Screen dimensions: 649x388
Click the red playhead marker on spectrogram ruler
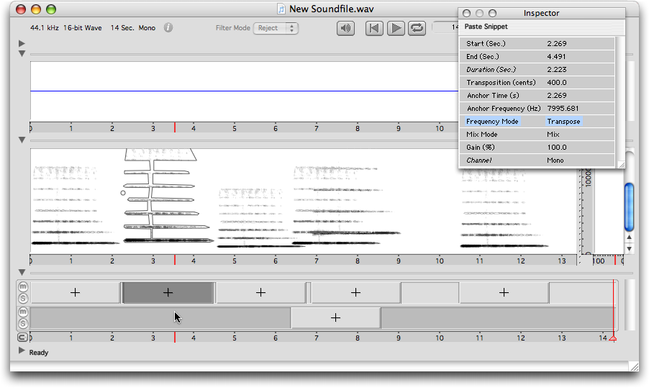[175, 260]
